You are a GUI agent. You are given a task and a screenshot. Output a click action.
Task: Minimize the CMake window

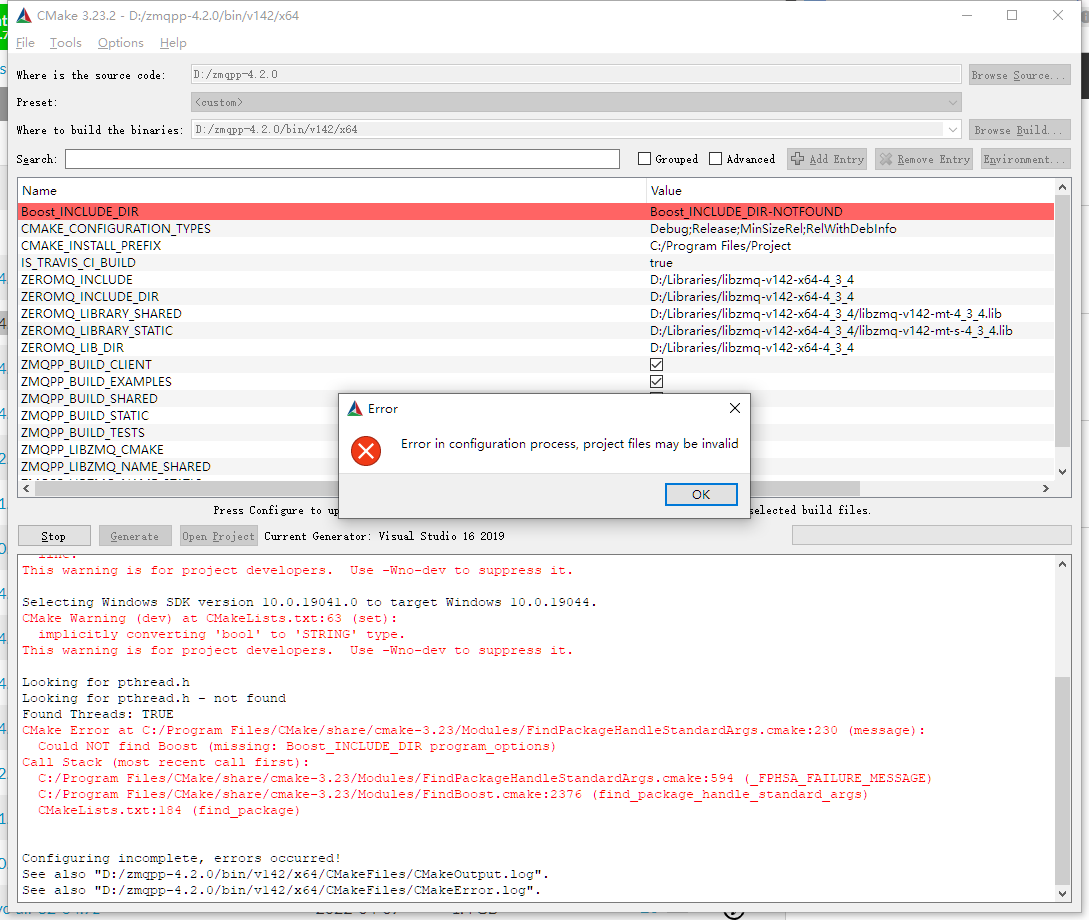click(967, 15)
